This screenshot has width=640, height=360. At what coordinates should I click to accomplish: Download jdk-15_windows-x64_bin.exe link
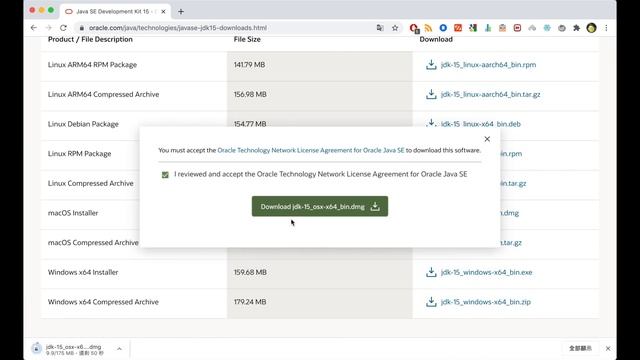point(486,272)
